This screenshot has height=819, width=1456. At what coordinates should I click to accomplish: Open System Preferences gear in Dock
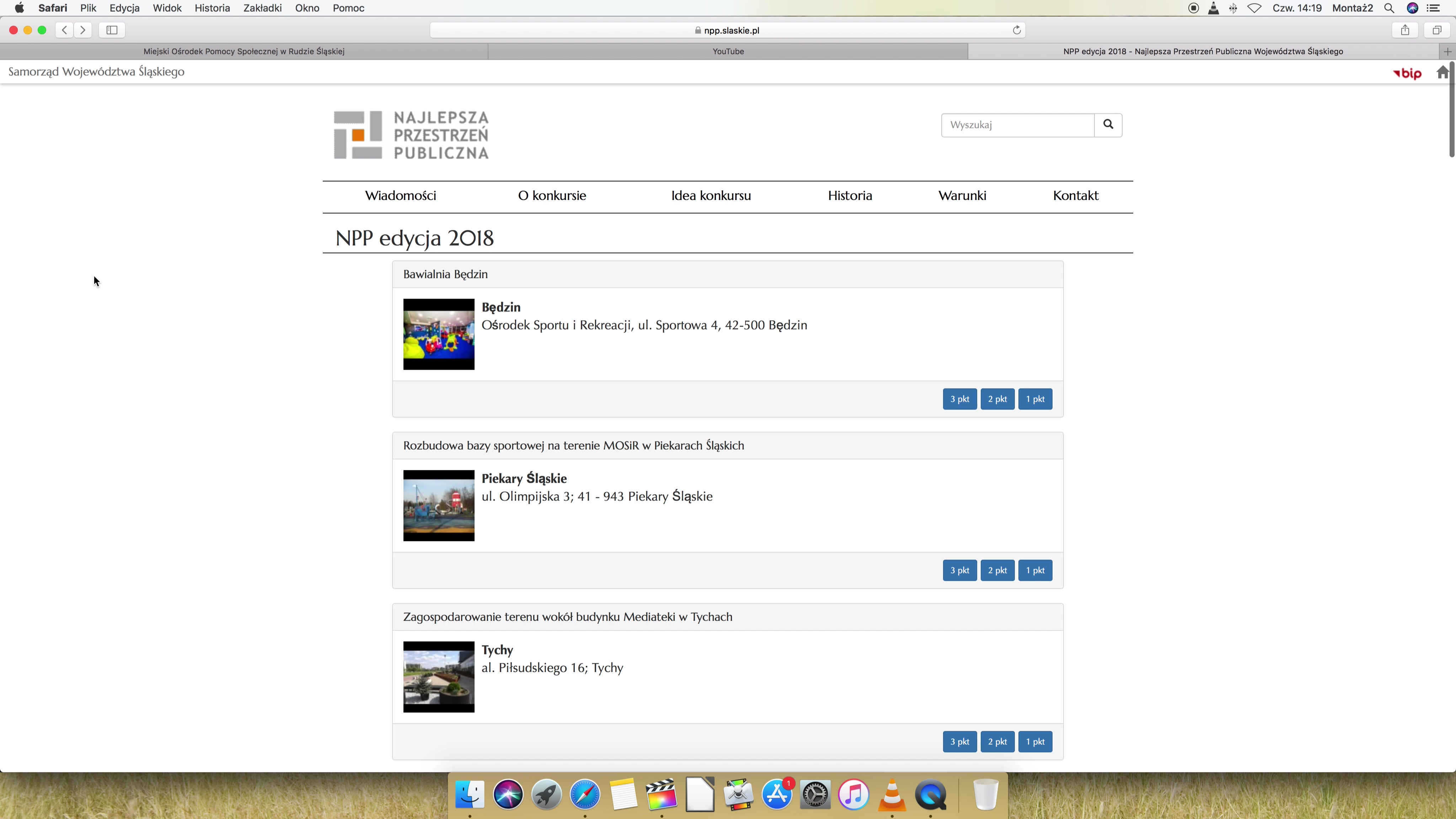(815, 794)
